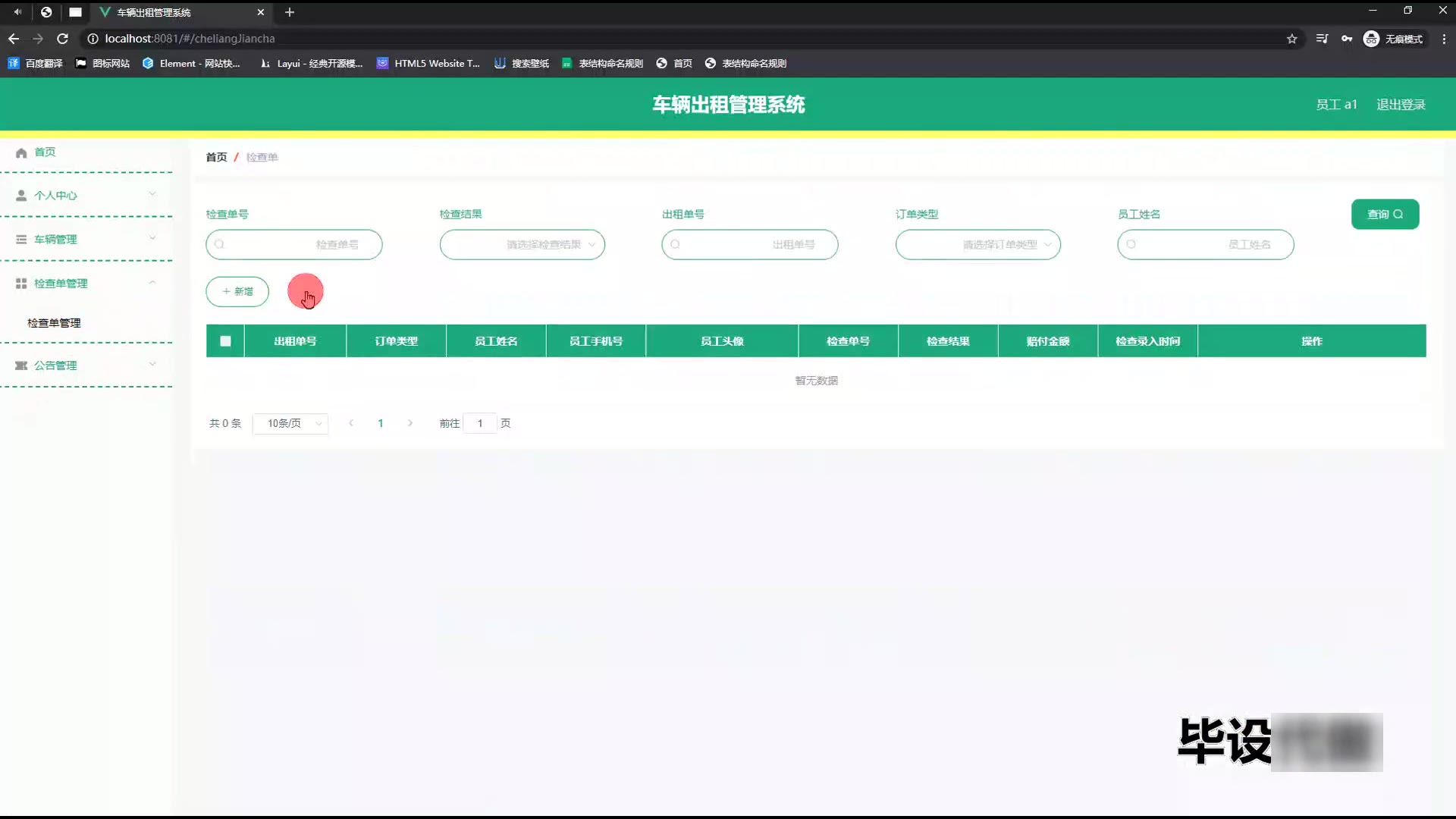Image resolution: width=1456 pixels, height=819 pixels.
Task: Click the 检查单管理 grid icon
Action: [x=21, y=284]
